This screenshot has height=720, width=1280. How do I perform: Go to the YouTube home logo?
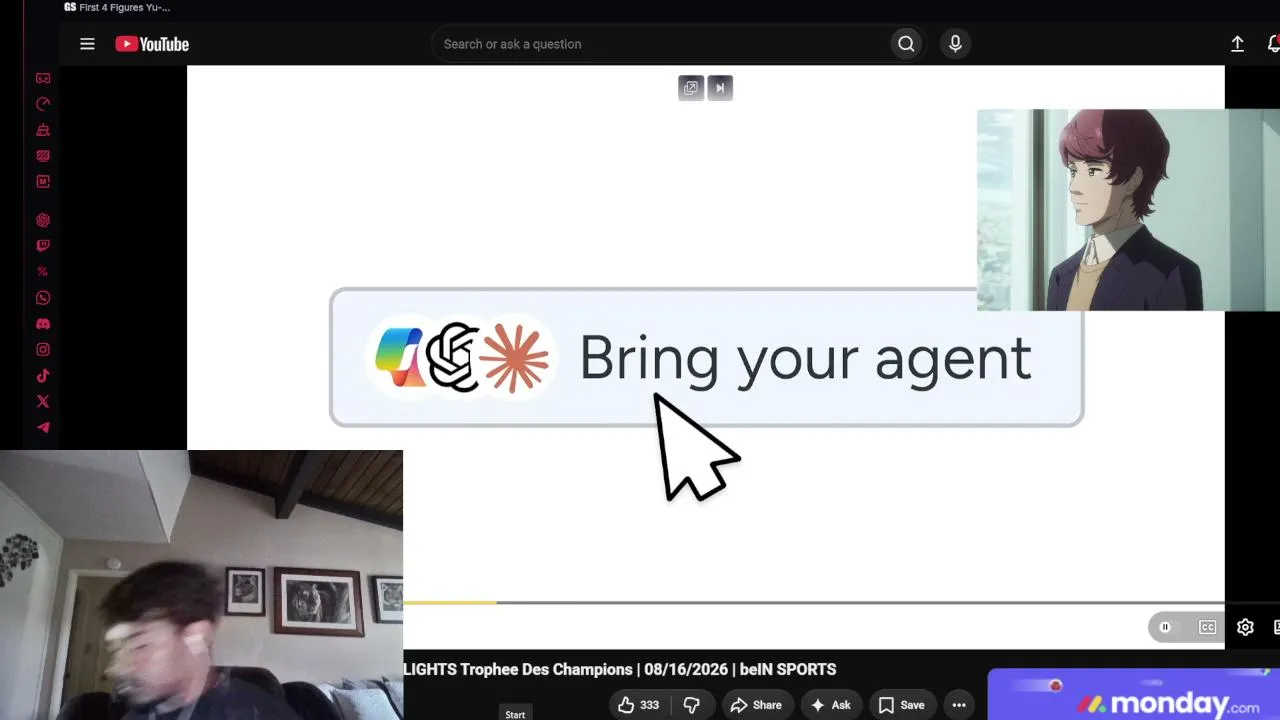(x=152, y=44)
